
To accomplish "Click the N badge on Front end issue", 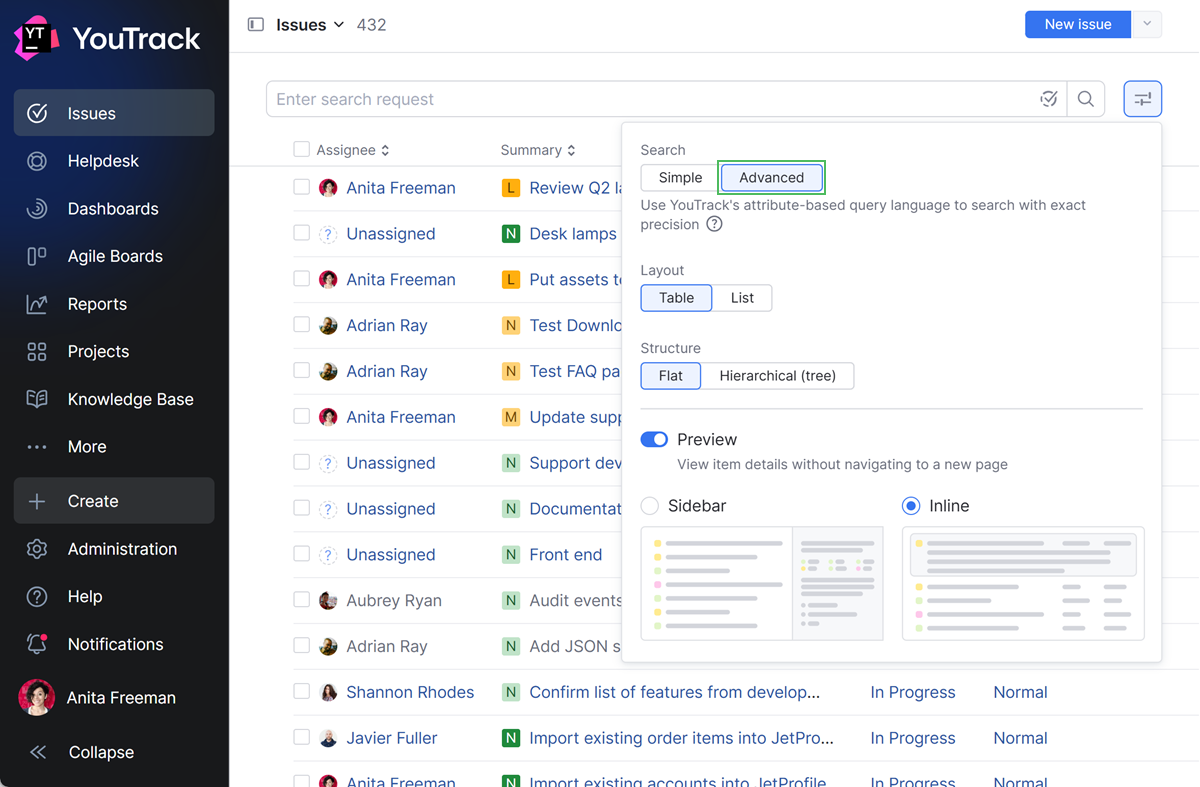I will tap(511, 555).
